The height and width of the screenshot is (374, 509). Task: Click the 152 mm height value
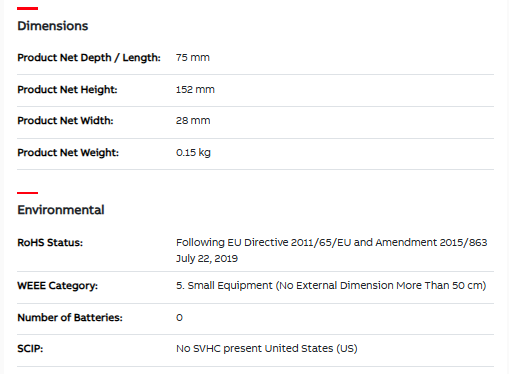pos(195,89)
